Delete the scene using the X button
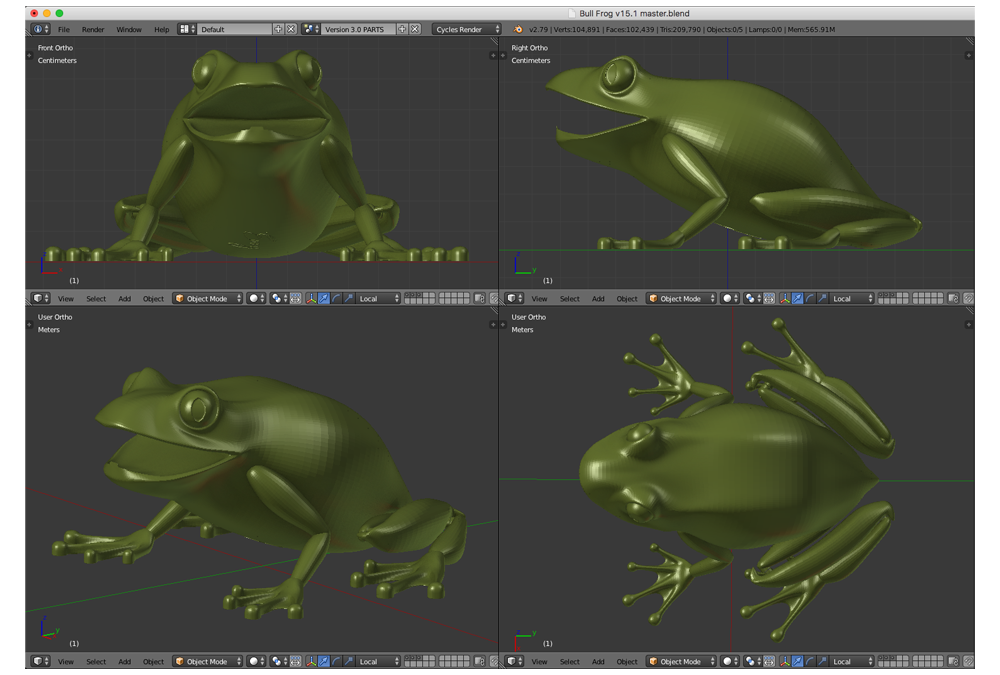Image resolution: width=1000 pixels, height=675 pixels. (x=416, y=30)
